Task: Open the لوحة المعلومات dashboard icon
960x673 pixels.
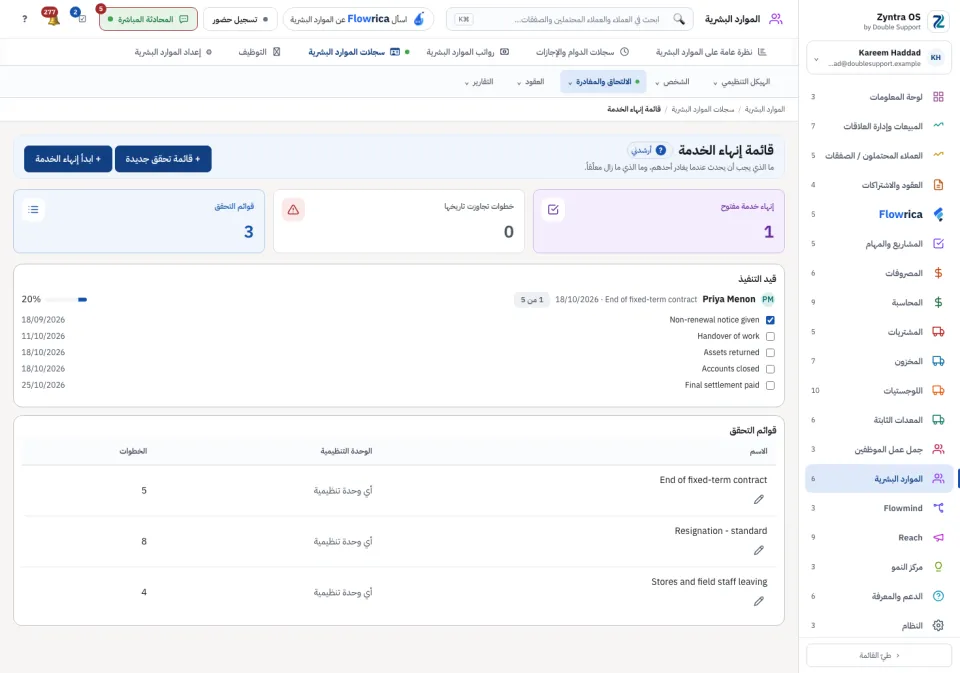Action: click(x=938, y=97)
